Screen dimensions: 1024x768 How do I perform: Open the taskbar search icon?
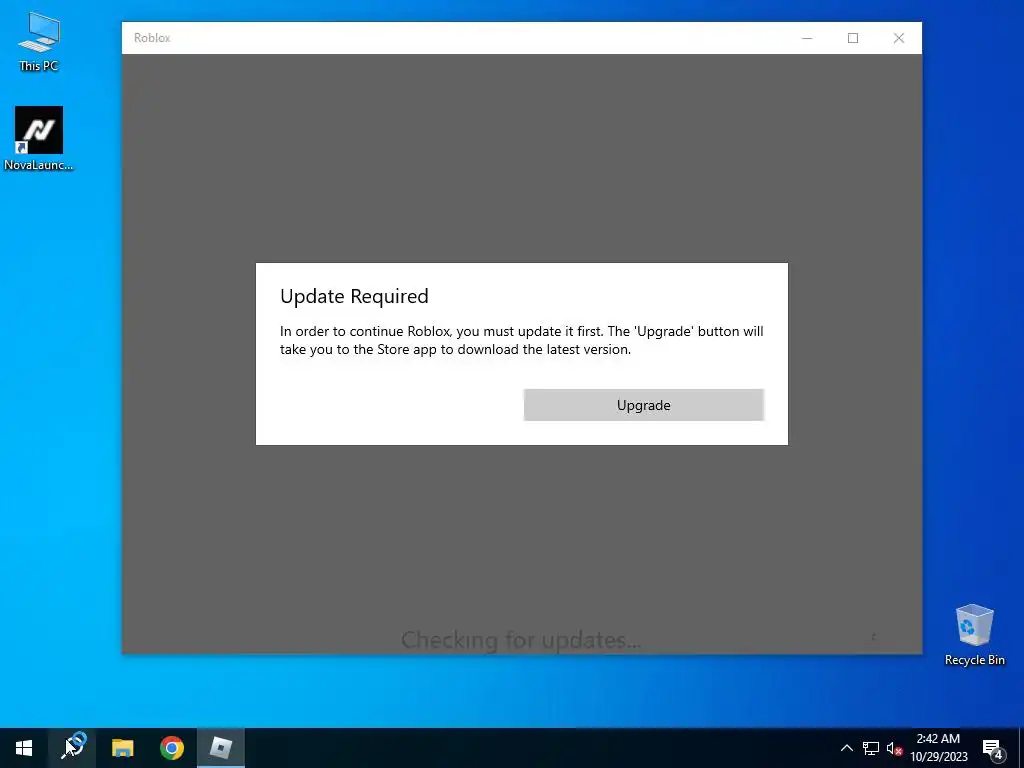[x=72, y=748]
